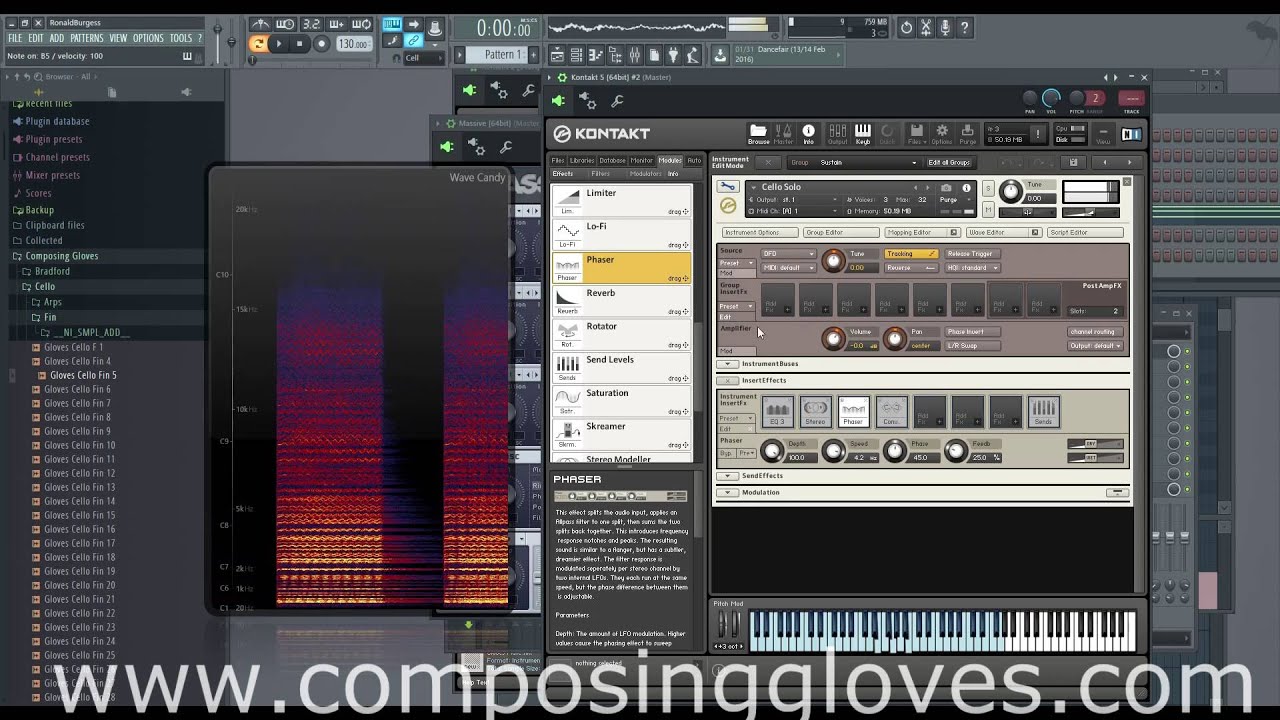Expand the InstrumentBuses section
The width and height of the screenshot is (1280, 720).
(x=728, y=364)
